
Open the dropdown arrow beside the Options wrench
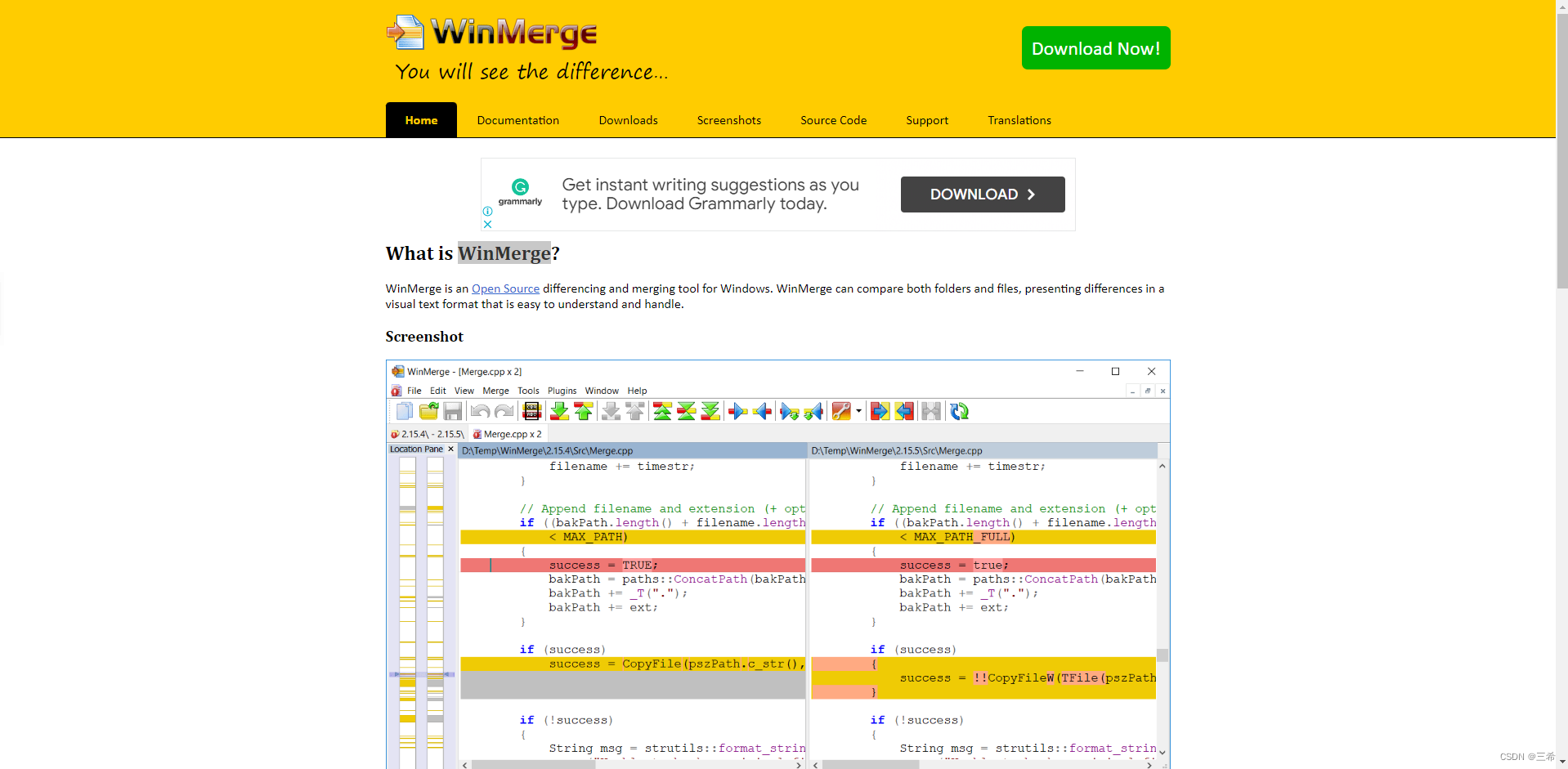click(858, 411)
